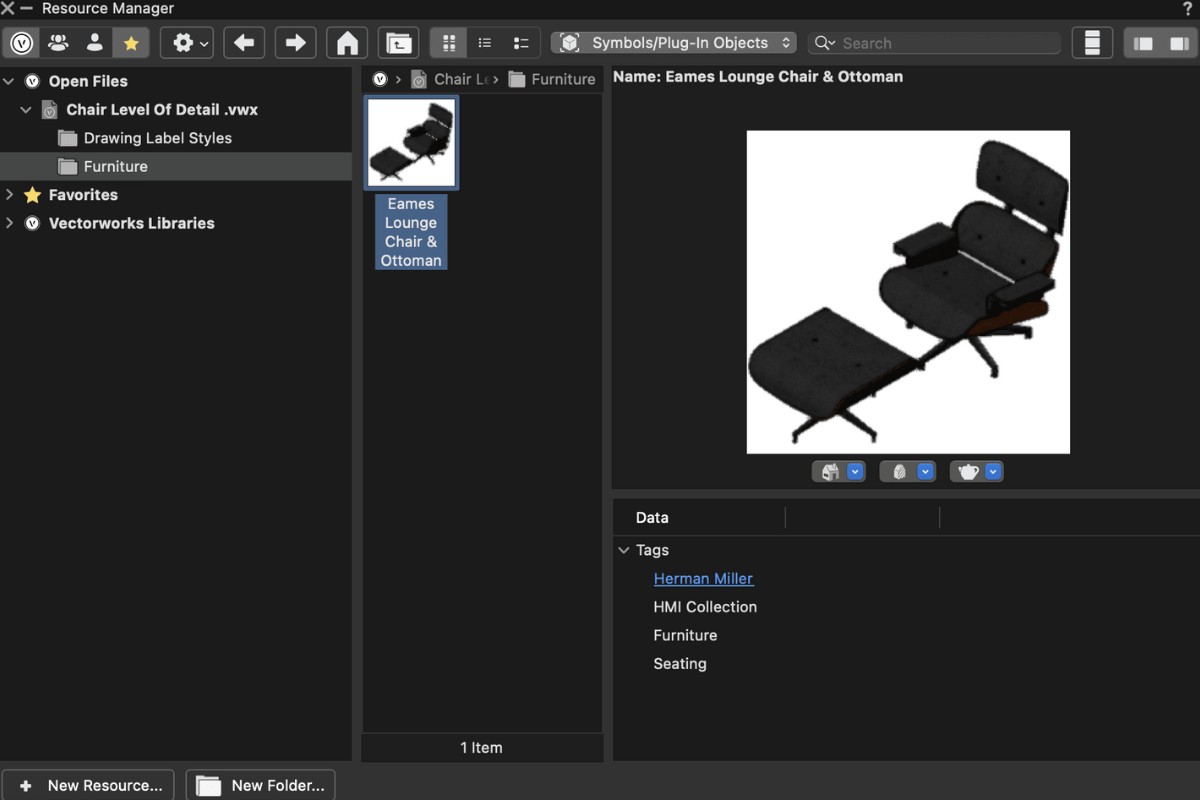Go forward with the right arrow button

pyautogui.click(x=295, y=43)
